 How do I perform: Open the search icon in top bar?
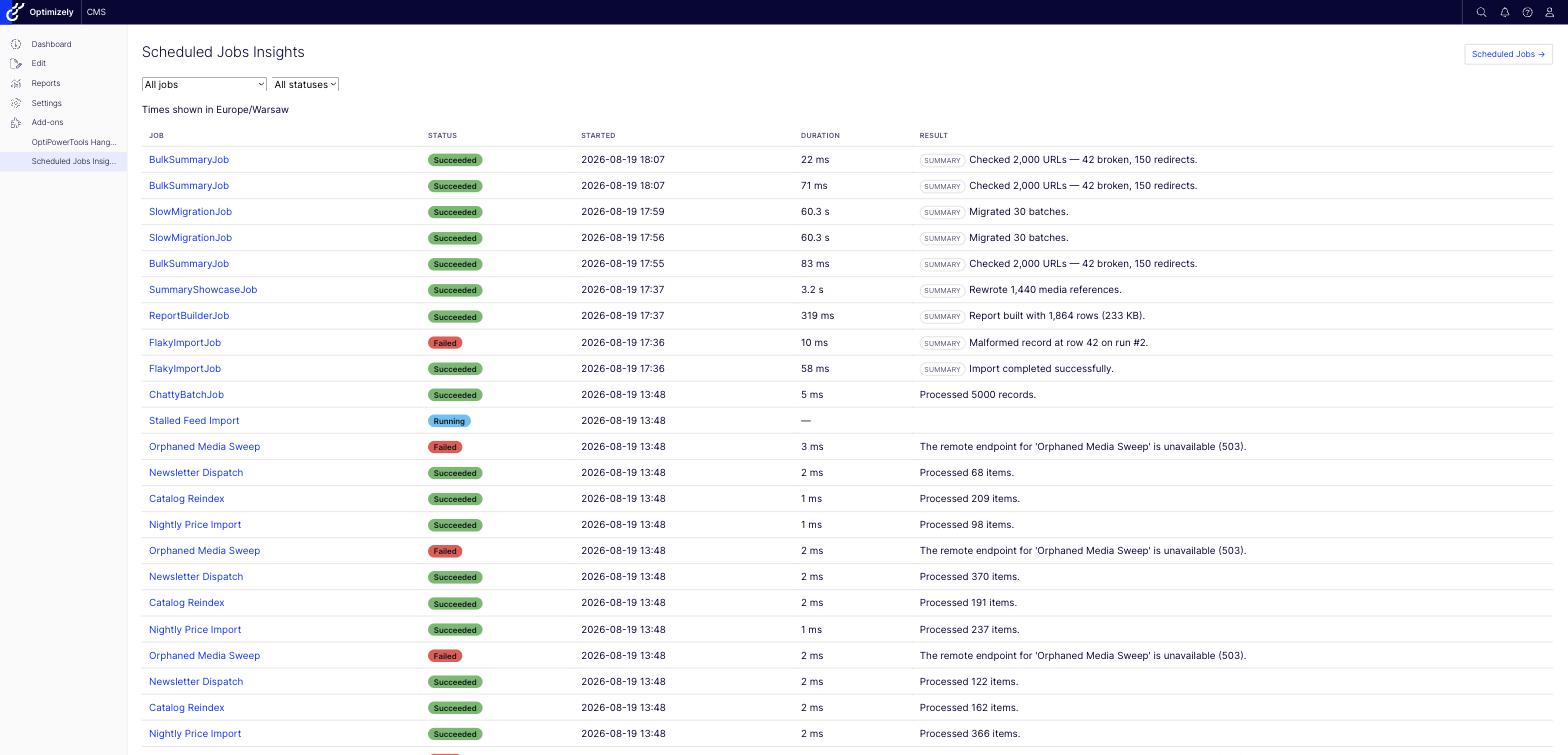[x=1482, y=12]
